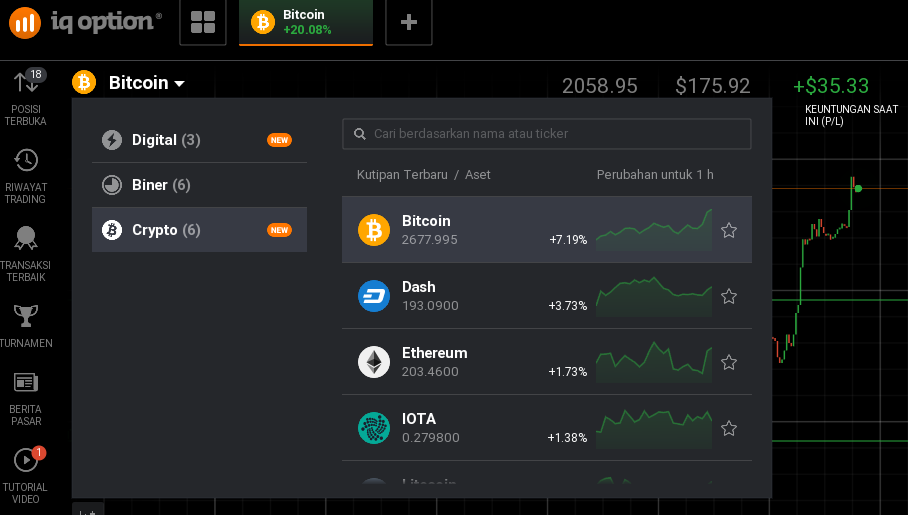
Task: Click Keuntungan Saat Ini (P/L) label
Action: click(851, 115)
